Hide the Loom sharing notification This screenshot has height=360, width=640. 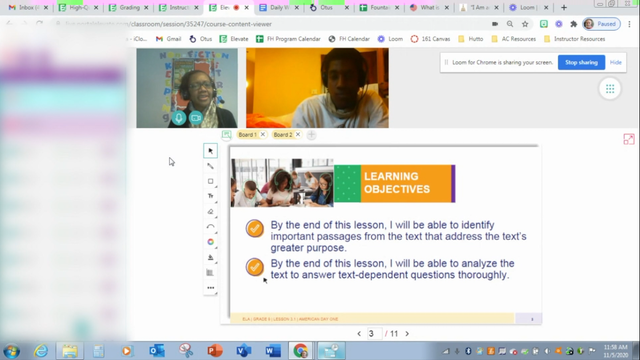616,62
